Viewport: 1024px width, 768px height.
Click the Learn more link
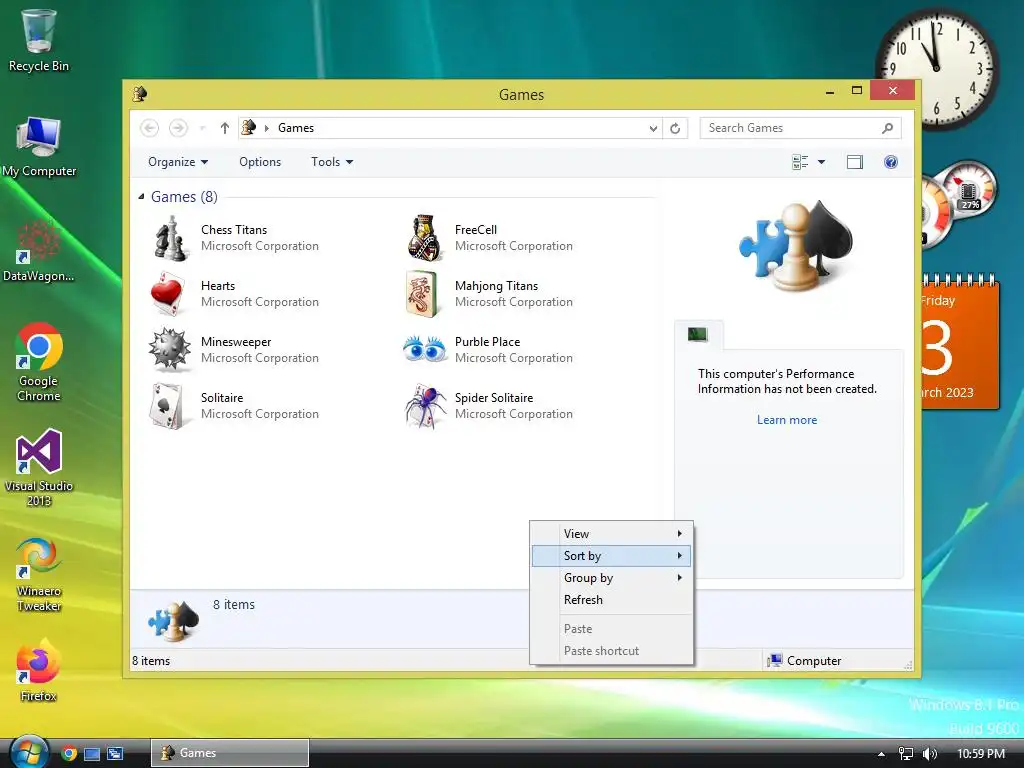[787, 420]
